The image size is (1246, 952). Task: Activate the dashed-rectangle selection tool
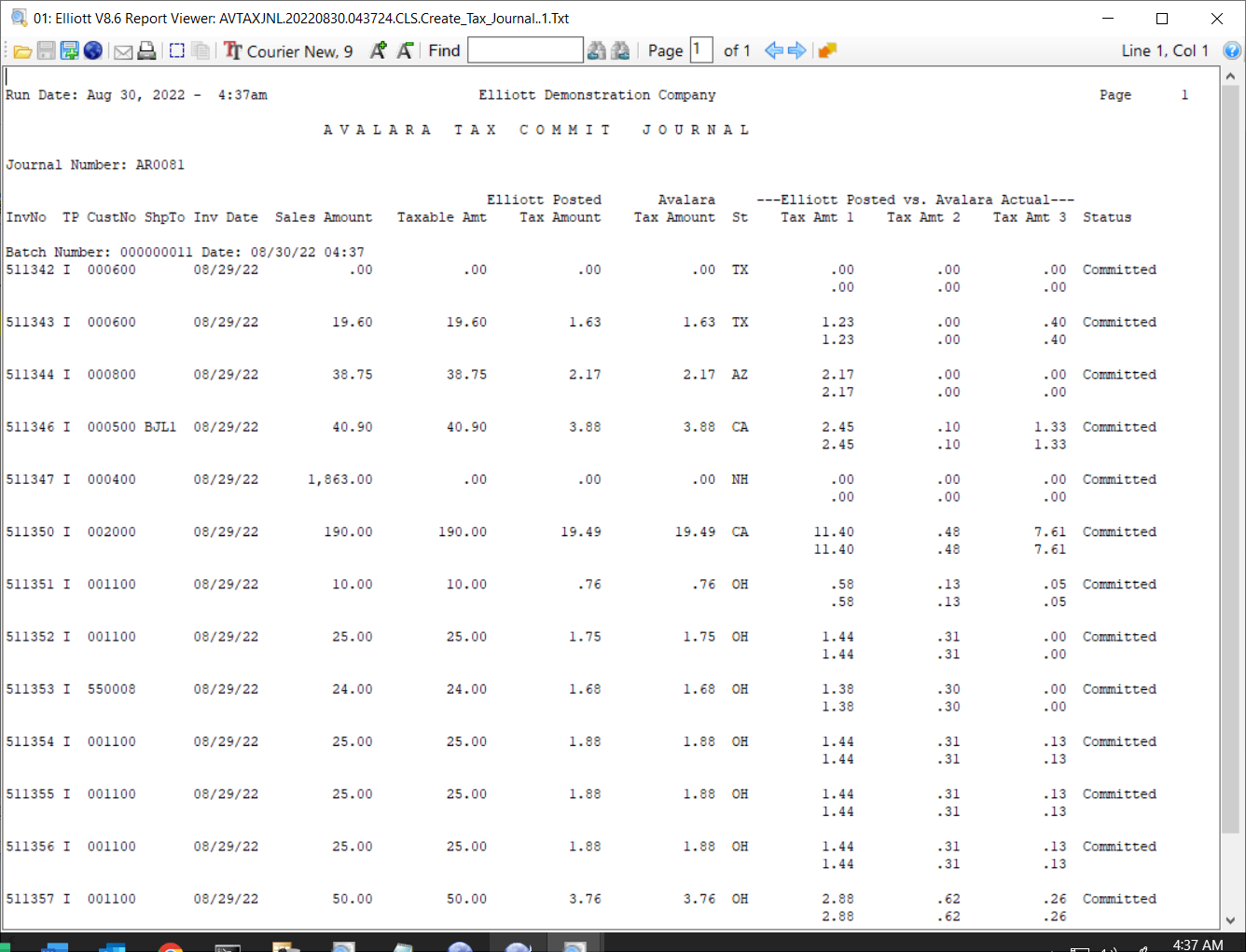[x=177, y=51]
